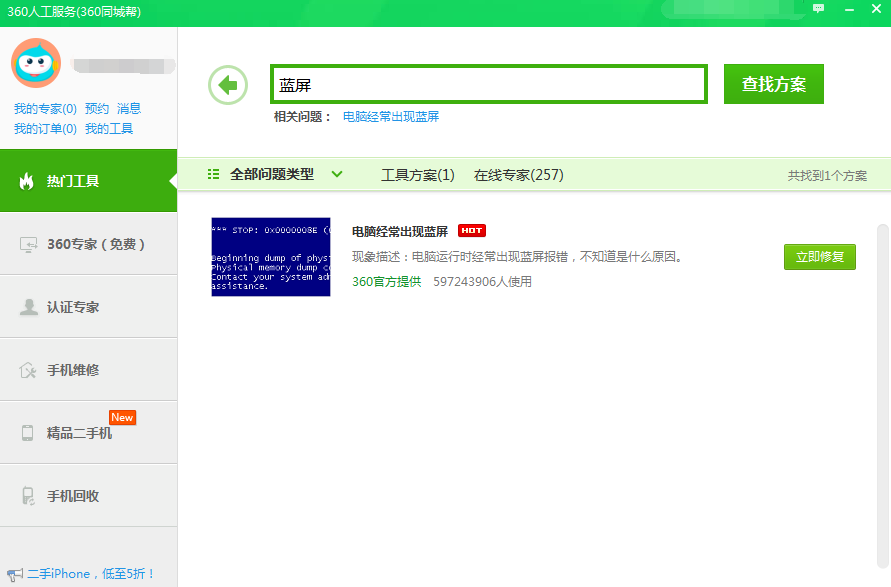This screenshot has width=891, height=587.
Task: Click the list icon beside 全部问题类型
Action: pos(211,174)
